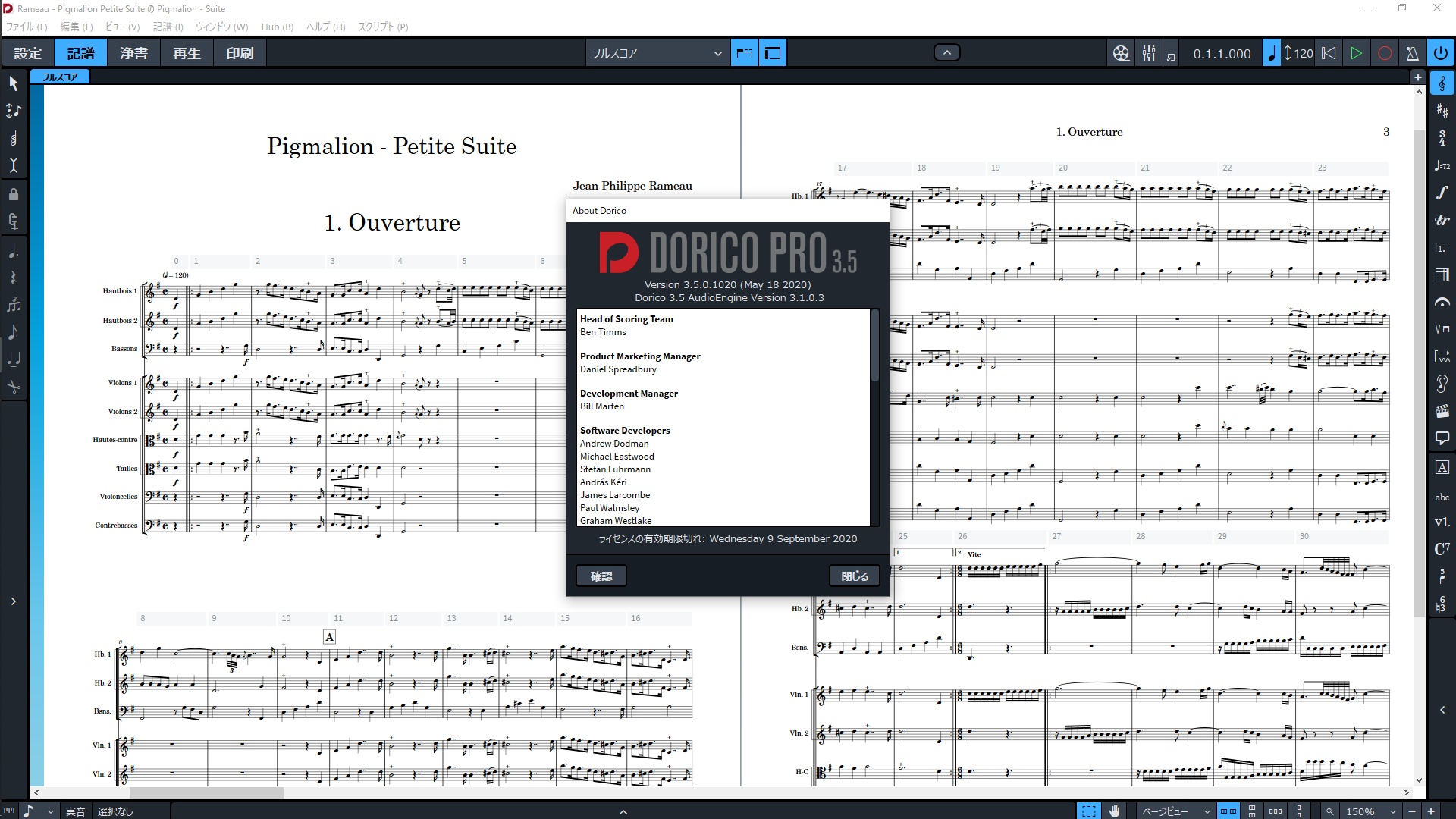Viewport: 1456px width, 819px height.
Task: Start playback with the green play button
Action: [1356, 53]
